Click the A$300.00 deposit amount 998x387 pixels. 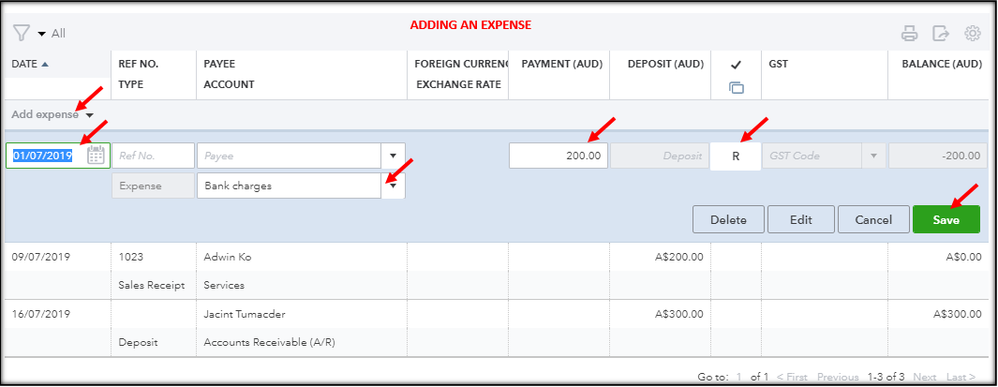[679, 314]
